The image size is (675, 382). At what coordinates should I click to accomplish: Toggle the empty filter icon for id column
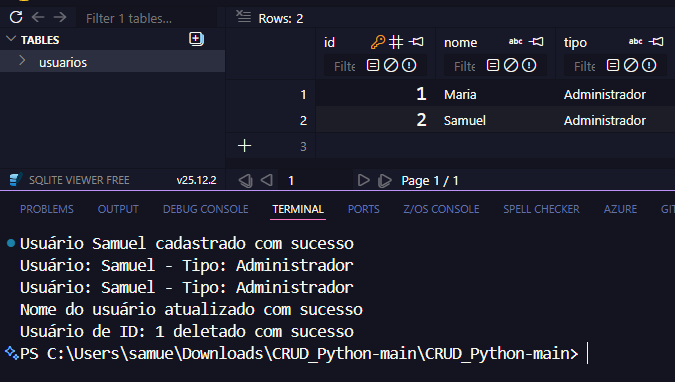pos(373,65)
